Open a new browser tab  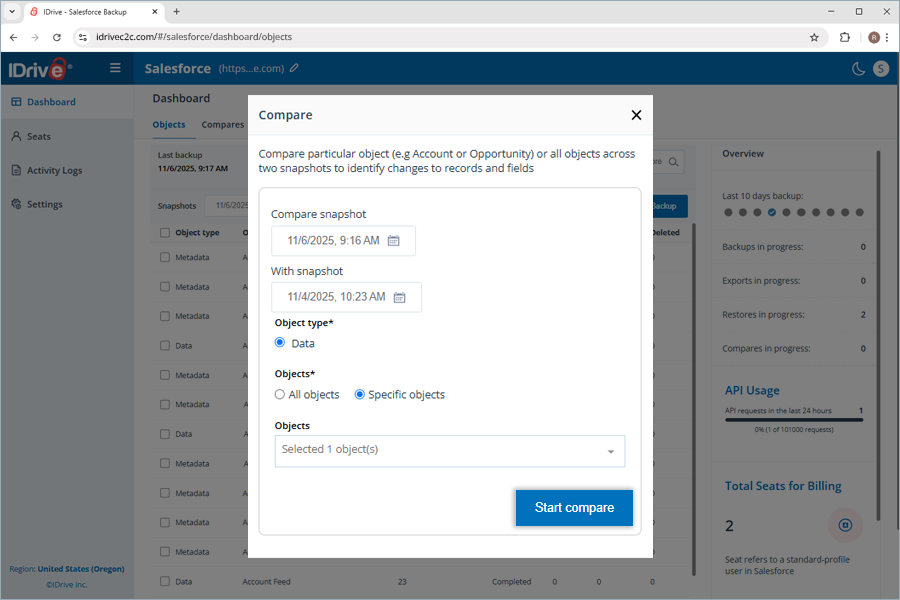point(177,11)
